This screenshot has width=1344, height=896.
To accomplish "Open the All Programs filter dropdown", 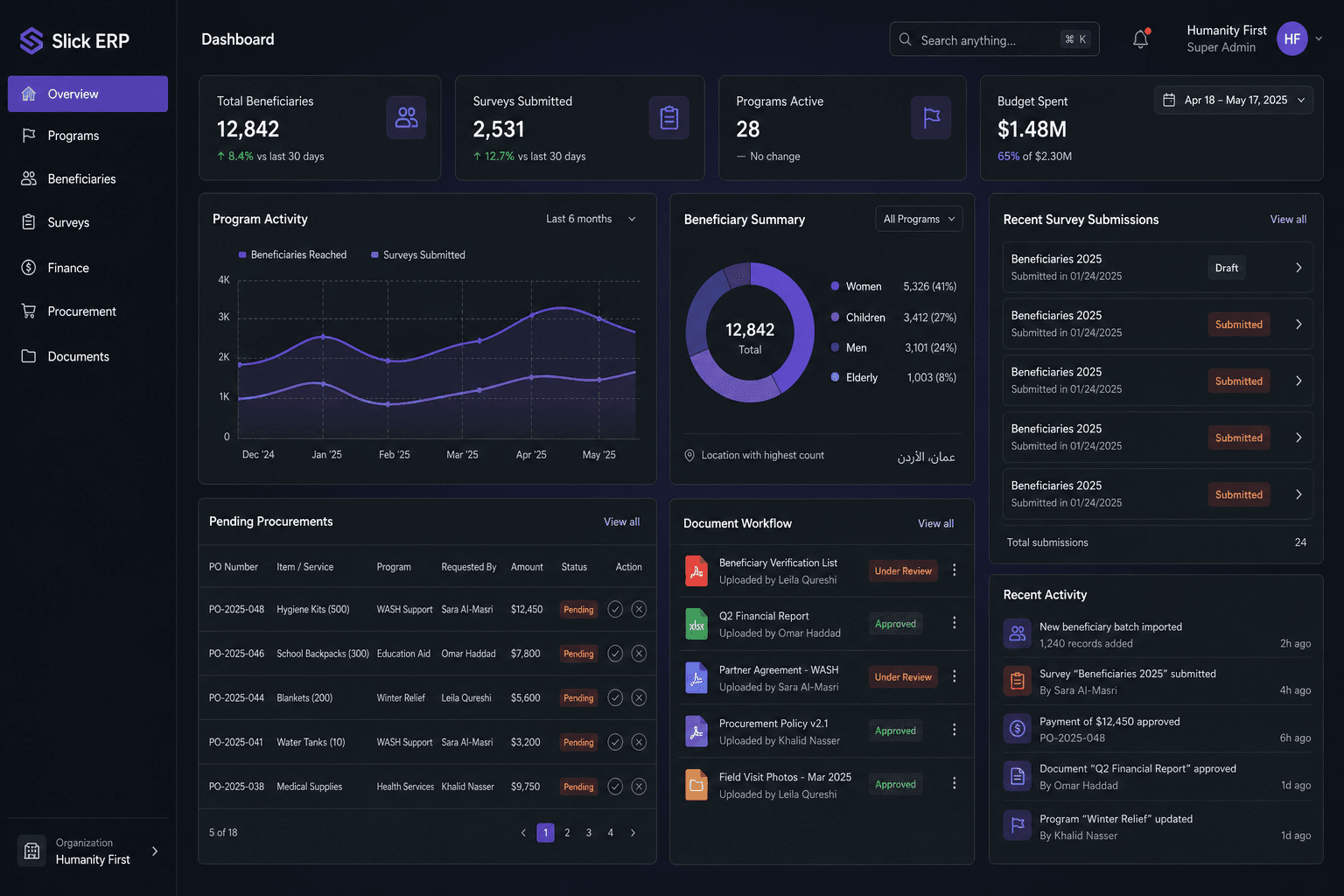I will (x=919, y=219).
